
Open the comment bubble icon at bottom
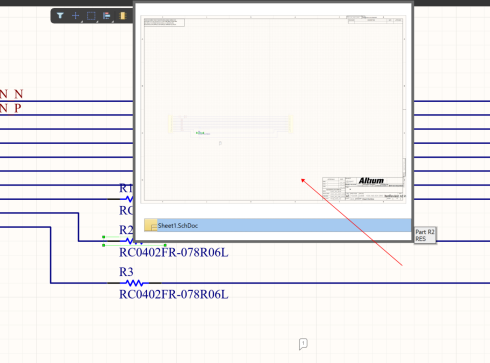[x=303, y=344]
